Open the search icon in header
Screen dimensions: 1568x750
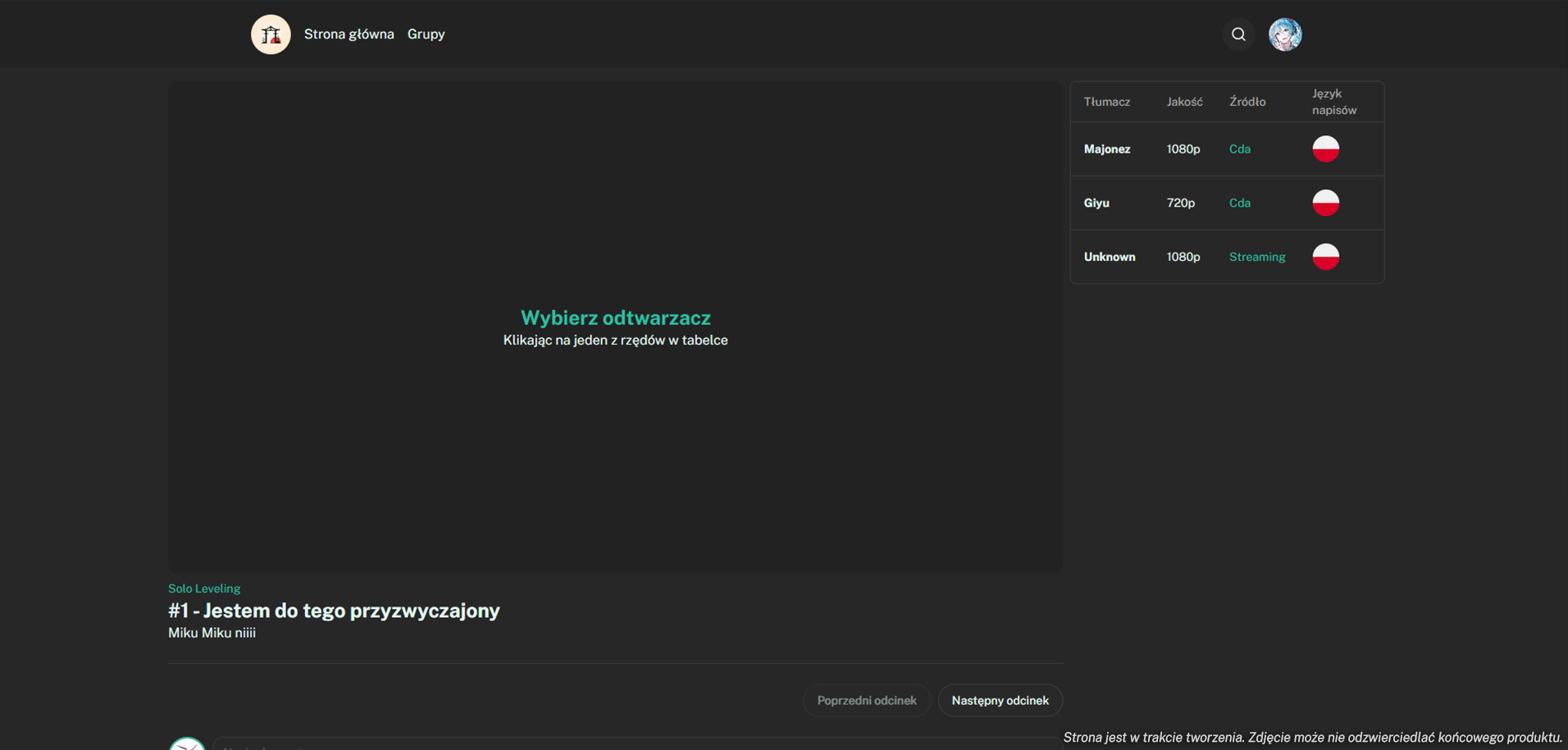coord(1238,34)
